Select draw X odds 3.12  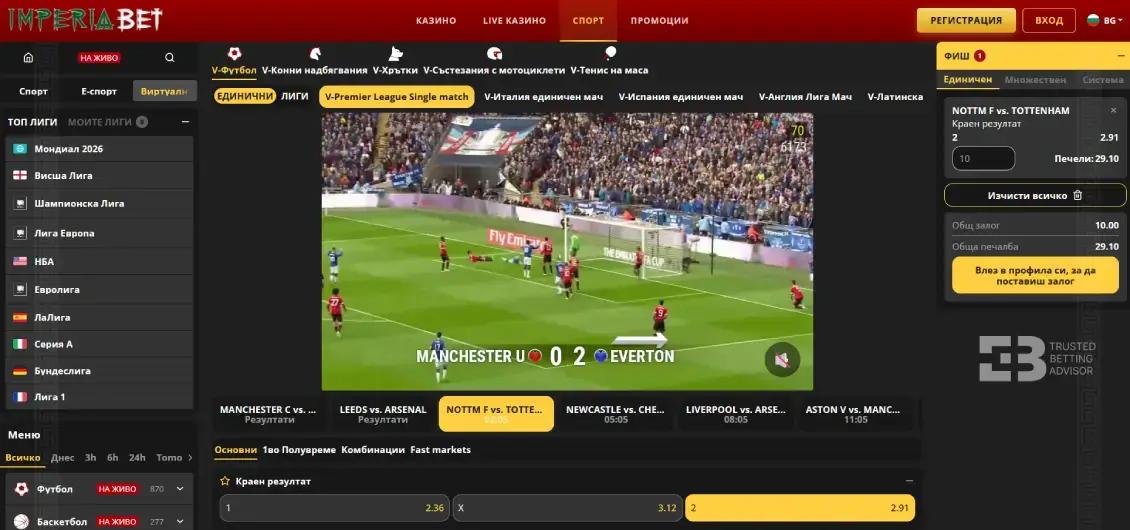[566, 508]
